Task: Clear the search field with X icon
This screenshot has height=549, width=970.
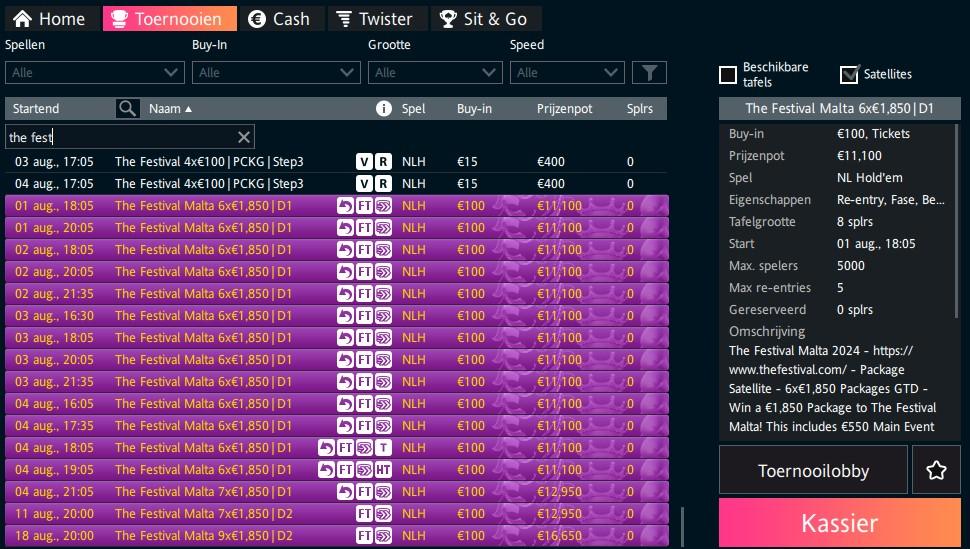Action: coord(244,137)
